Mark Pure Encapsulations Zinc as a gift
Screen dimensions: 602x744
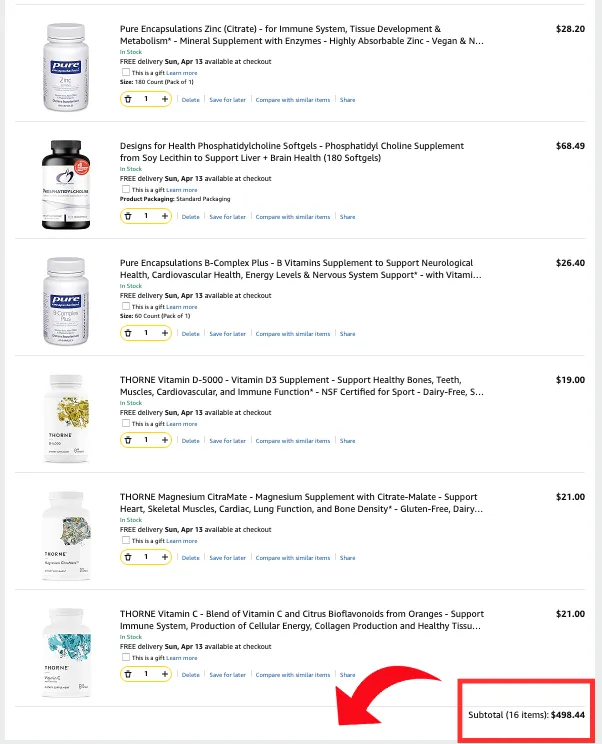pyautogui.click(x=125, y=73)
